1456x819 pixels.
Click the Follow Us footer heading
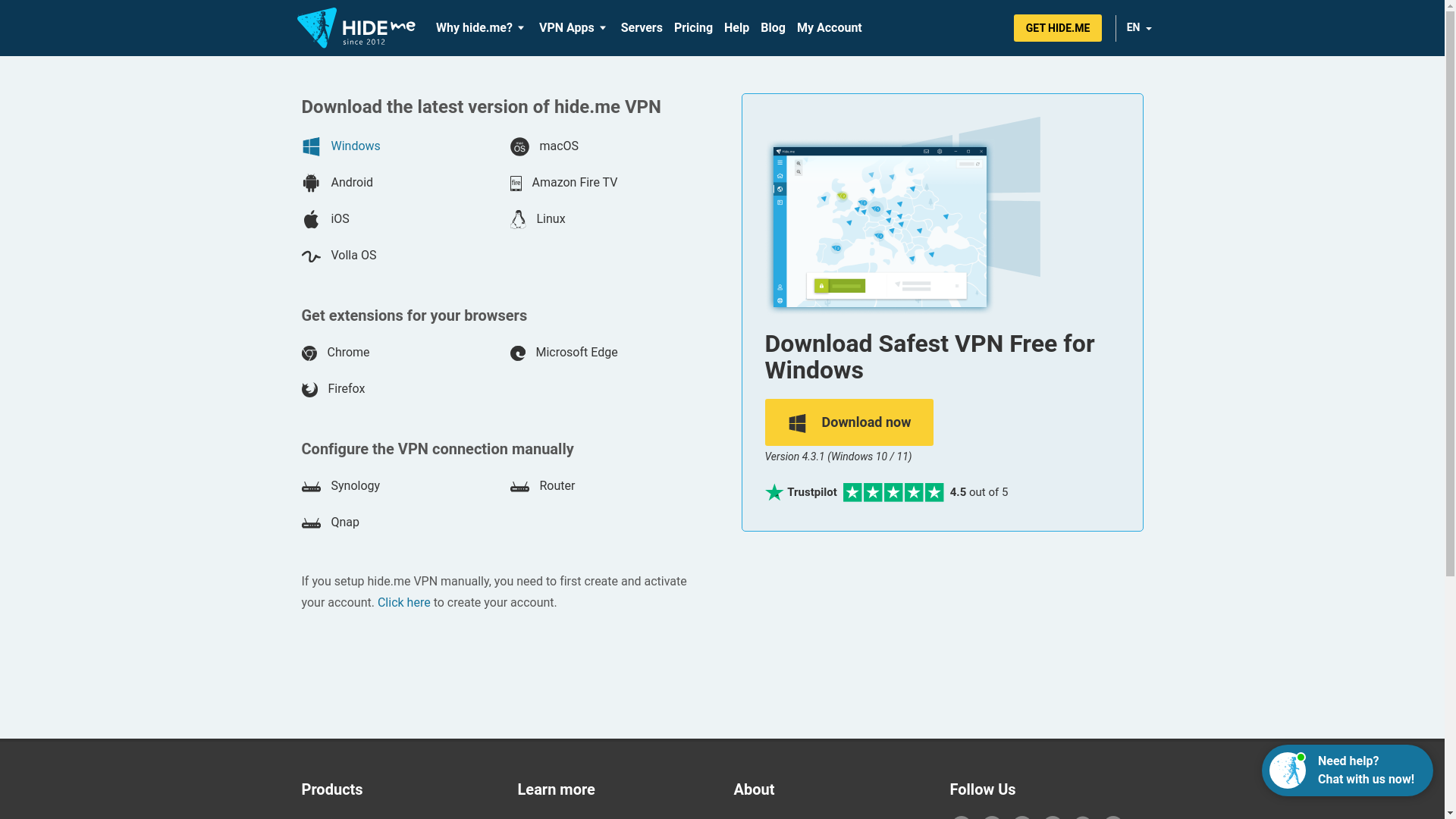tap(982, 789)
